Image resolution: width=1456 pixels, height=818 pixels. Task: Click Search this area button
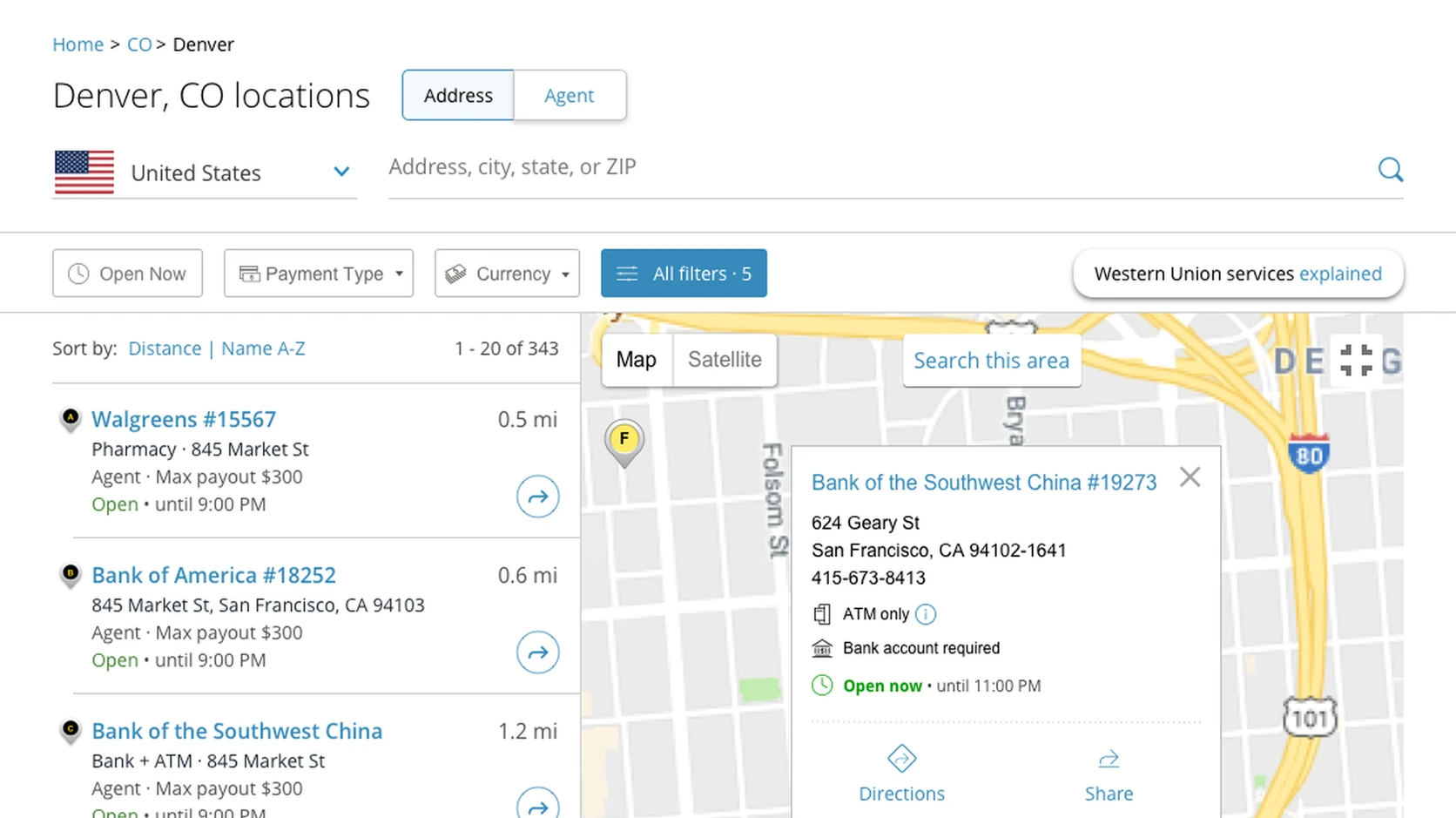991,361
